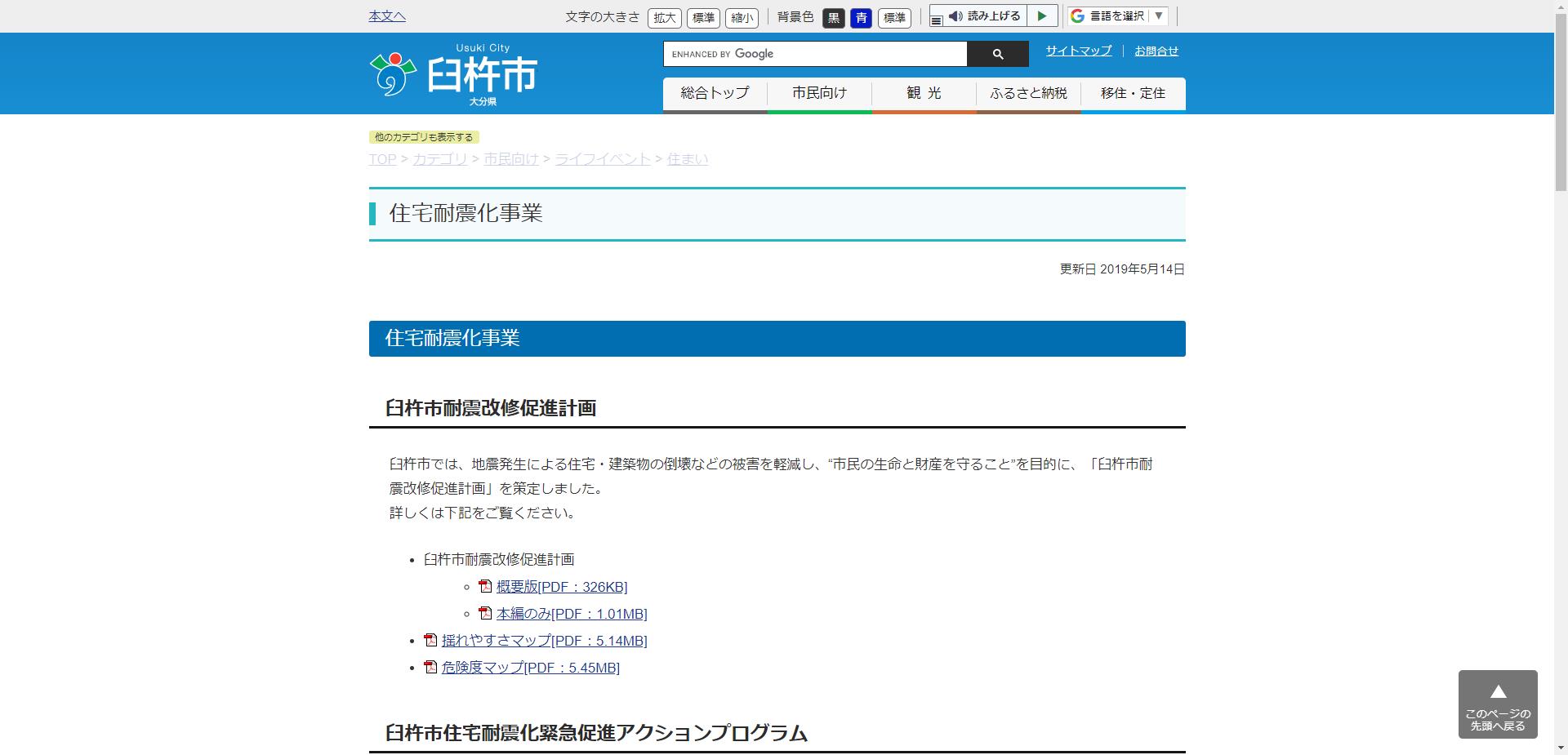Image resolution: width=1568 pixels, height=755 pixels.
Task: Switch background color to 青
Action: tap(861, 18)
